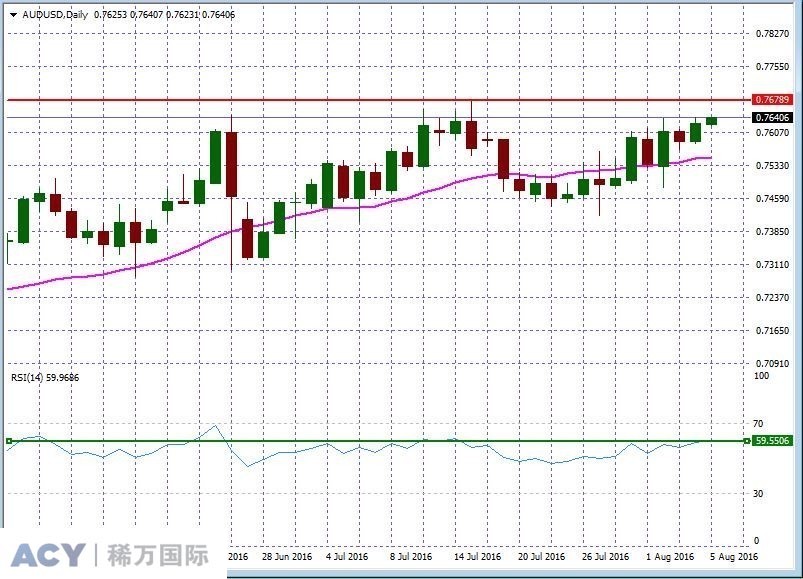
Task: Click the right handle of green RSI line
Action: point(747,441)
